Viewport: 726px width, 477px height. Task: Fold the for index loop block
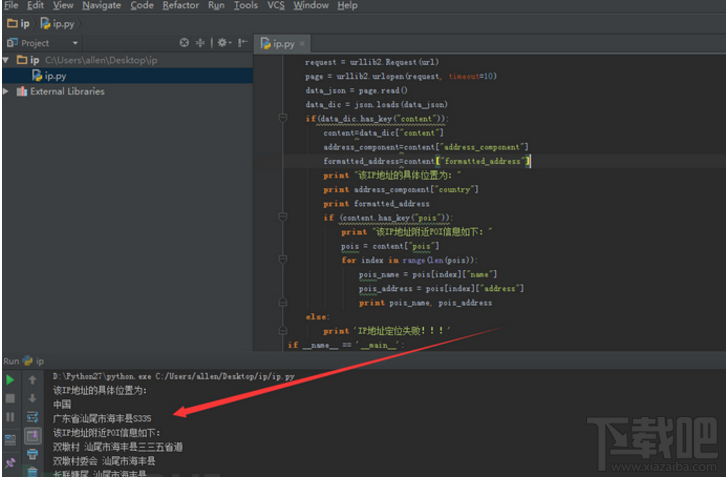click(x=283, y=260)
